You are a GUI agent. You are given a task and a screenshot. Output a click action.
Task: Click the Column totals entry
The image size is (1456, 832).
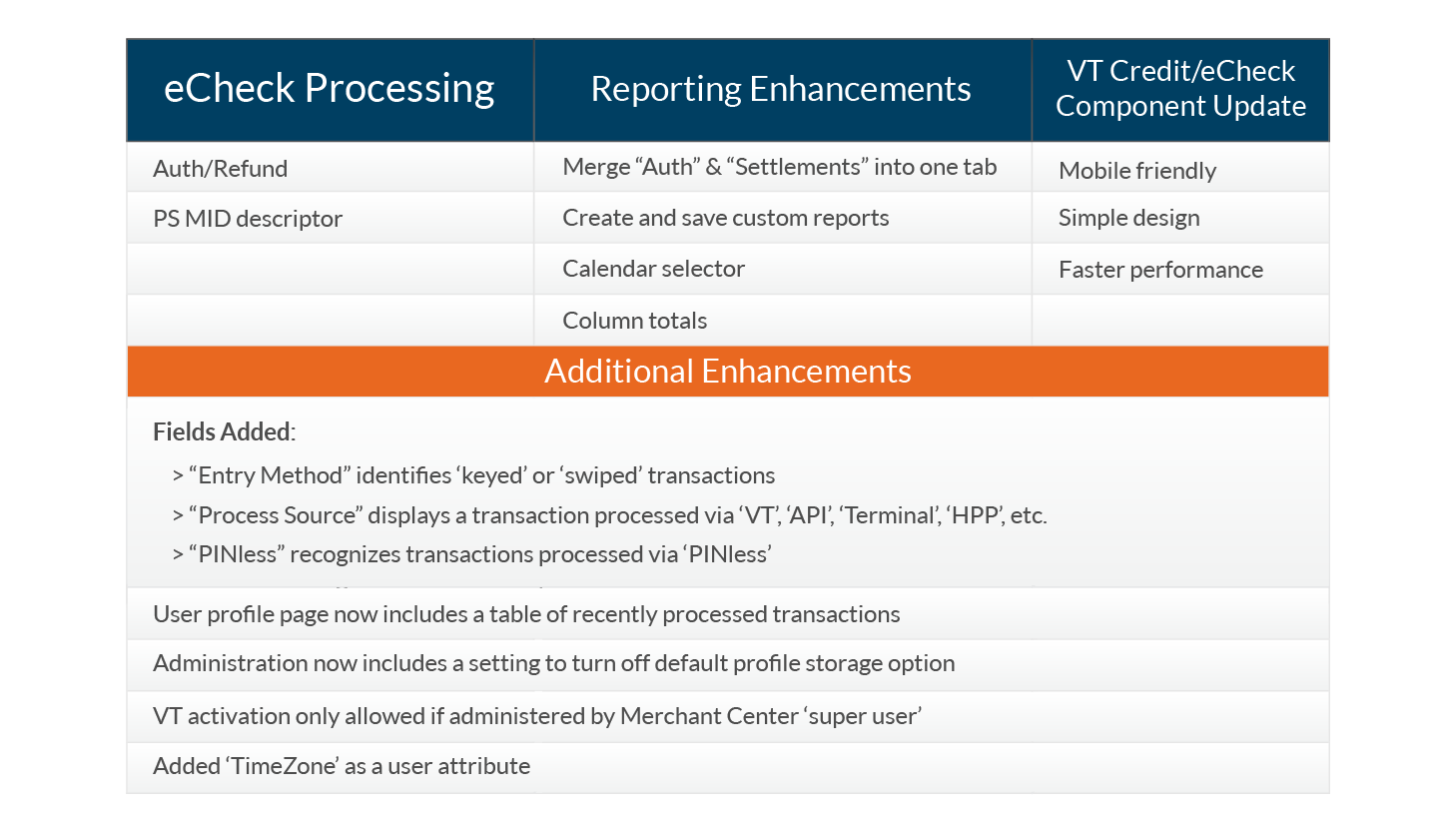(x=635, y=321)
